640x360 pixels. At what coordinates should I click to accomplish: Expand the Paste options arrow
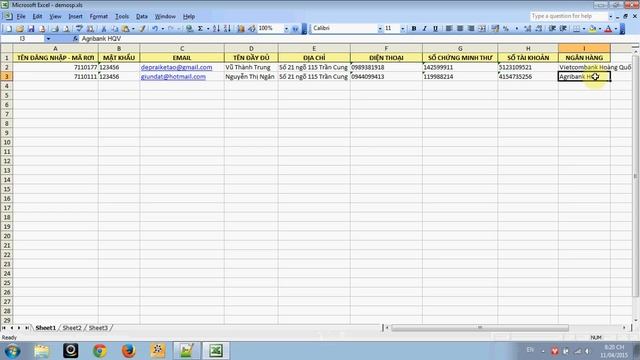(133, 29)
